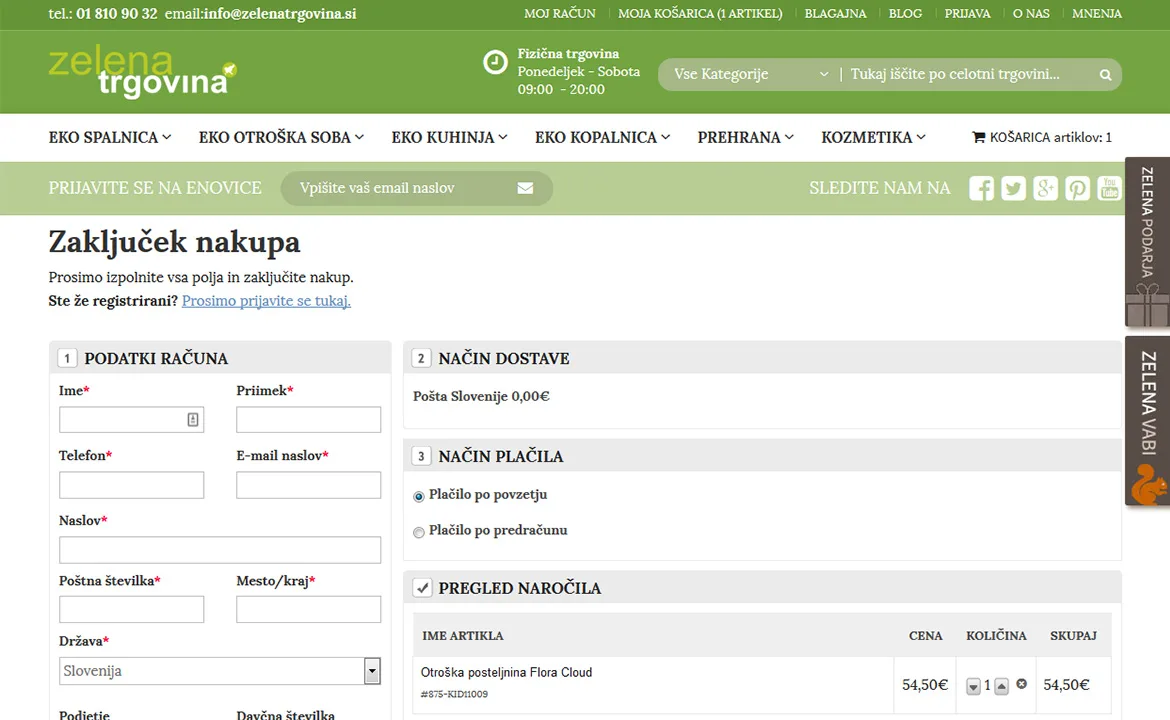This screenshot has width=1170, height=720.
Task: Click the store-wide search text field
Action: 969,75
